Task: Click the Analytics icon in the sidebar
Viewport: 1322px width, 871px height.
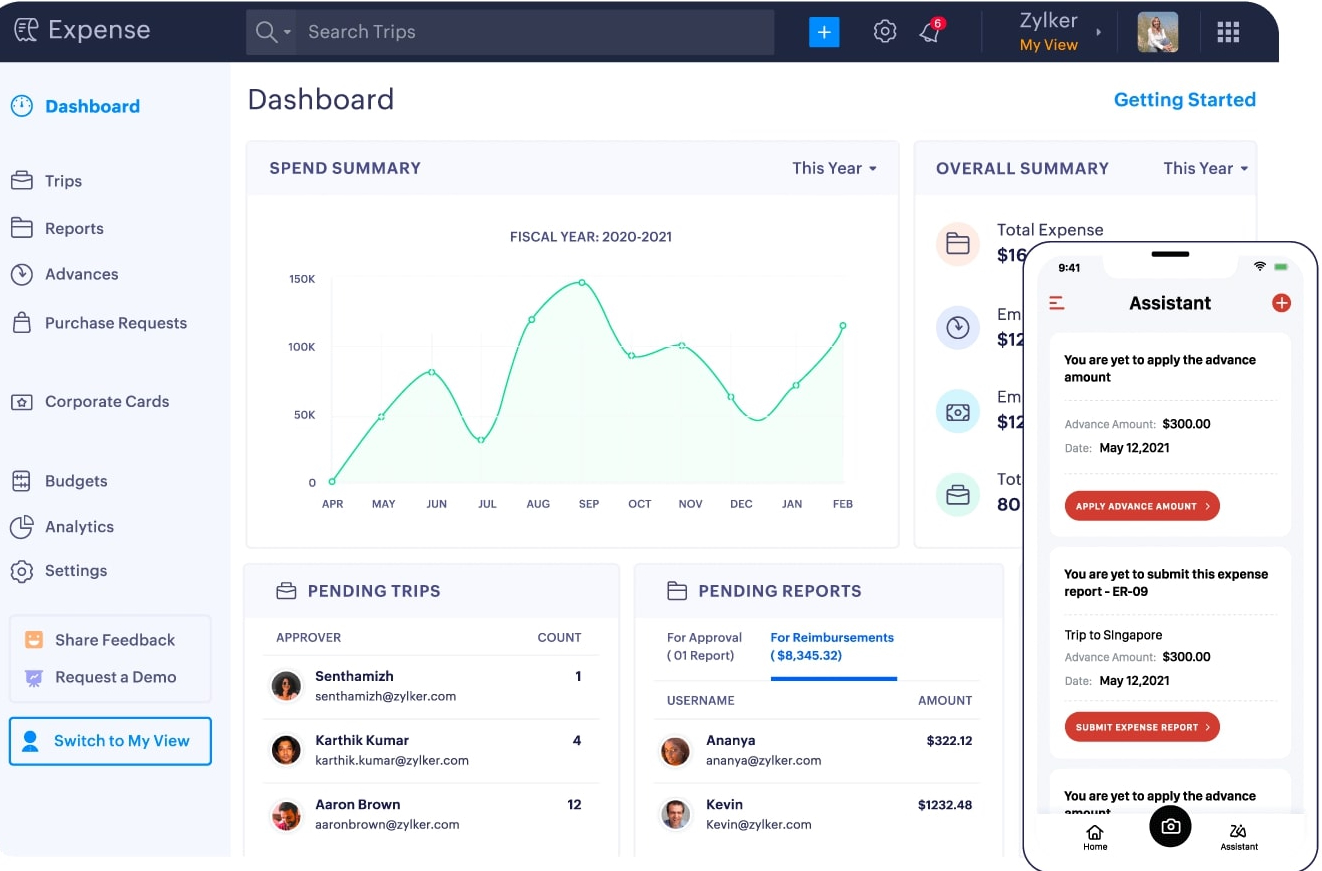Action: coord(22,527)
